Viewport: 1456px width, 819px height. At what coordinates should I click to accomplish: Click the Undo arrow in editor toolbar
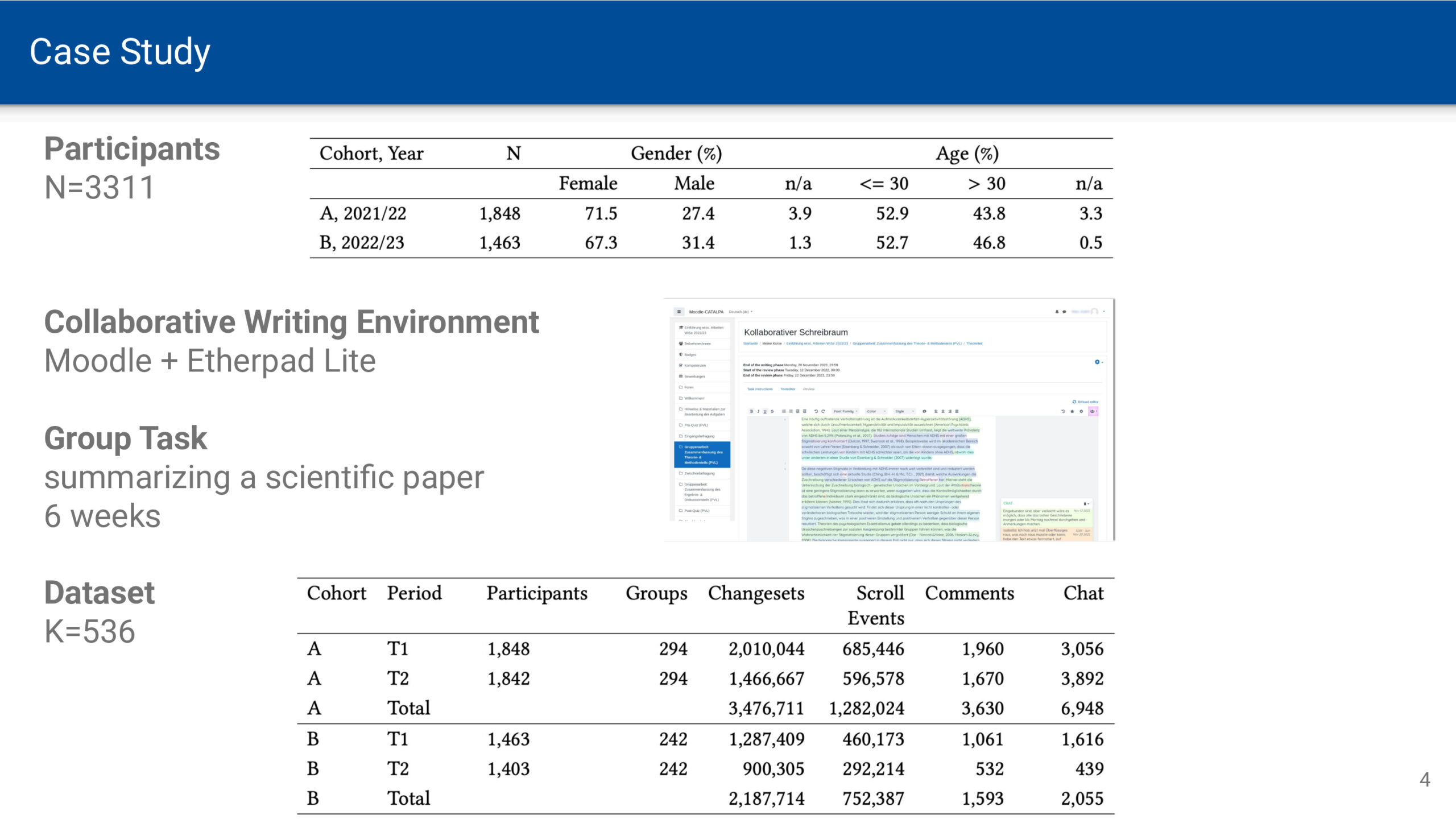point(816,411)
